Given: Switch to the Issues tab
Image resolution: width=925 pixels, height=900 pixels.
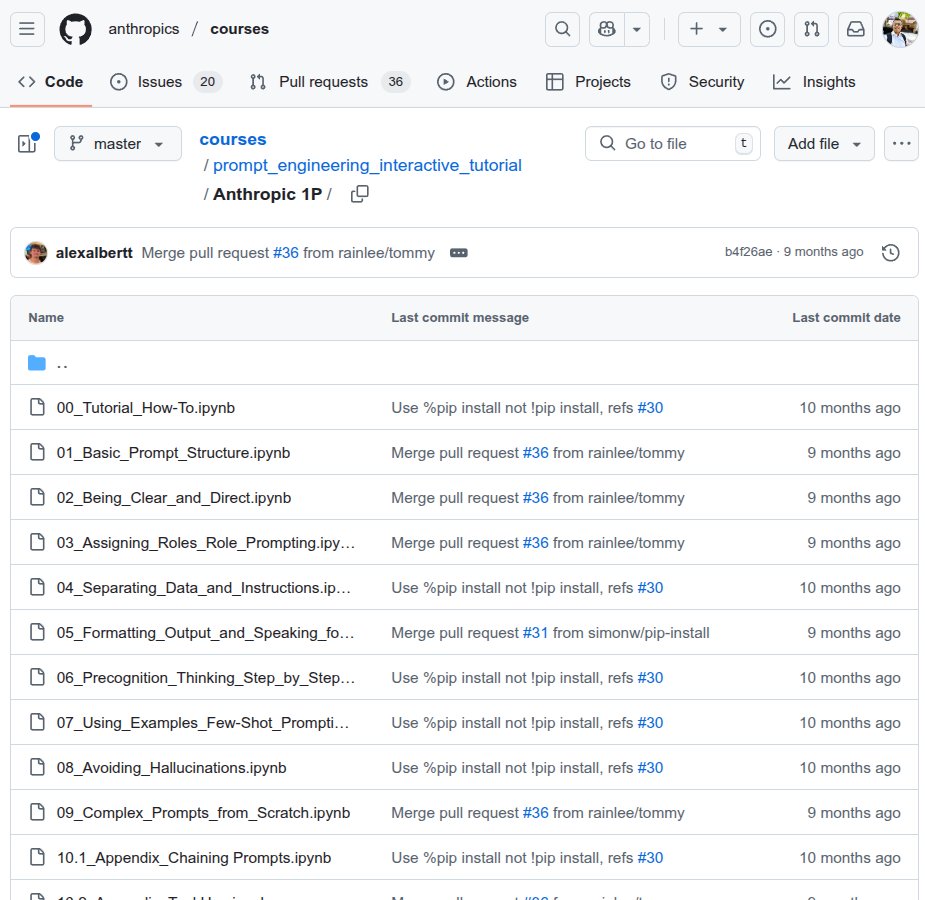Looking at the screenshot, I should [166, 82].
